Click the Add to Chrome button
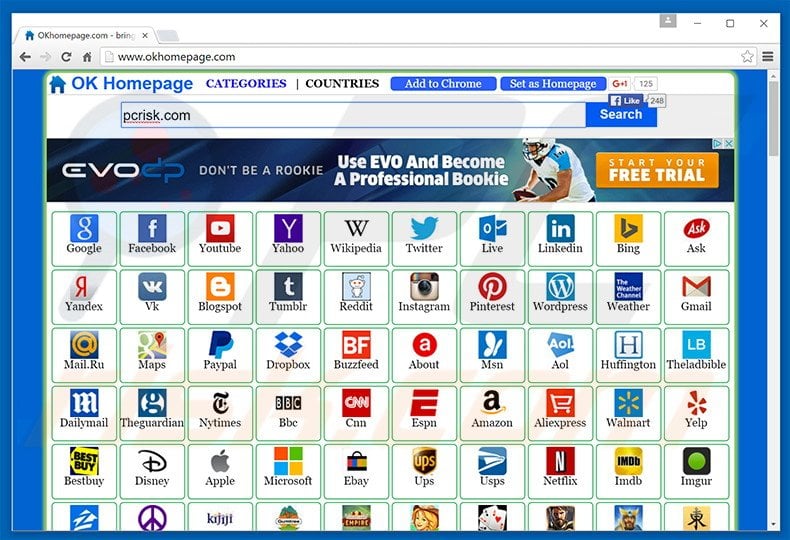The image size is (790, 540). (443, 84)
